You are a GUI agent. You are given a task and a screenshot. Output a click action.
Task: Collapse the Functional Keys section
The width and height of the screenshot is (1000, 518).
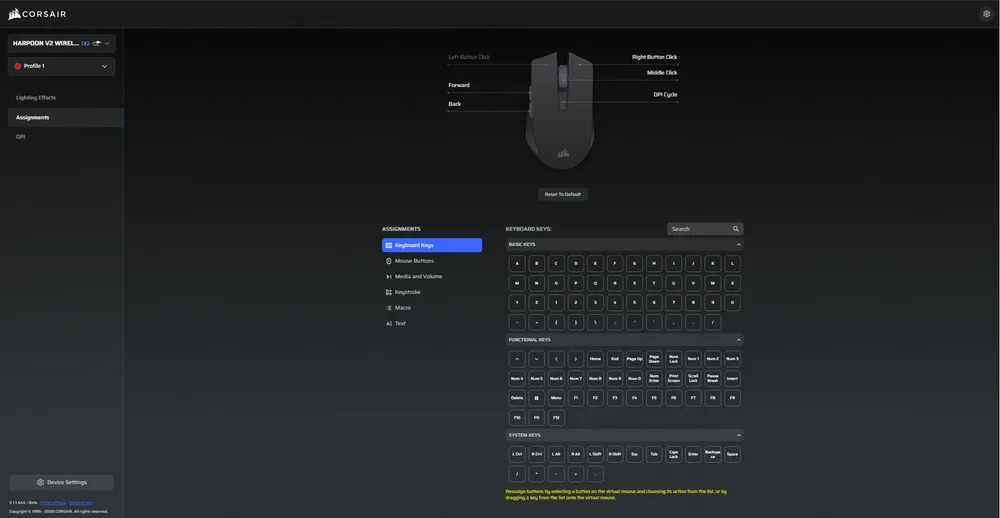739,339
